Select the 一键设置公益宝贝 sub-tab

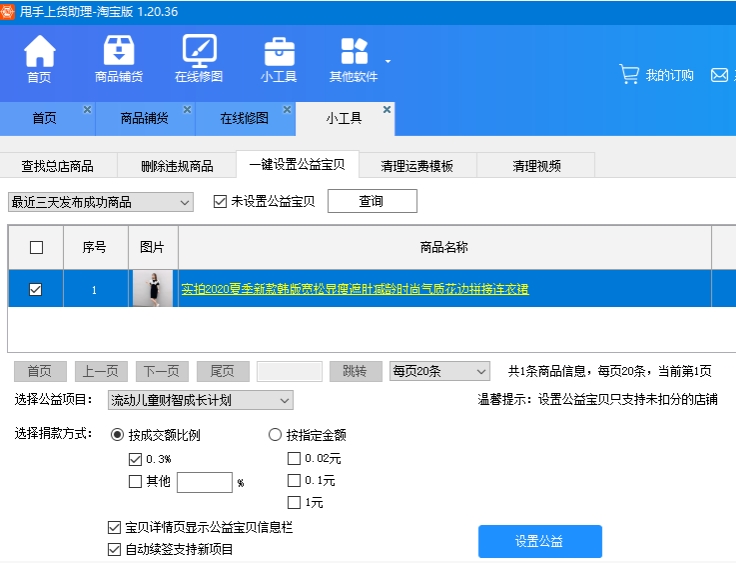(297, 164)
